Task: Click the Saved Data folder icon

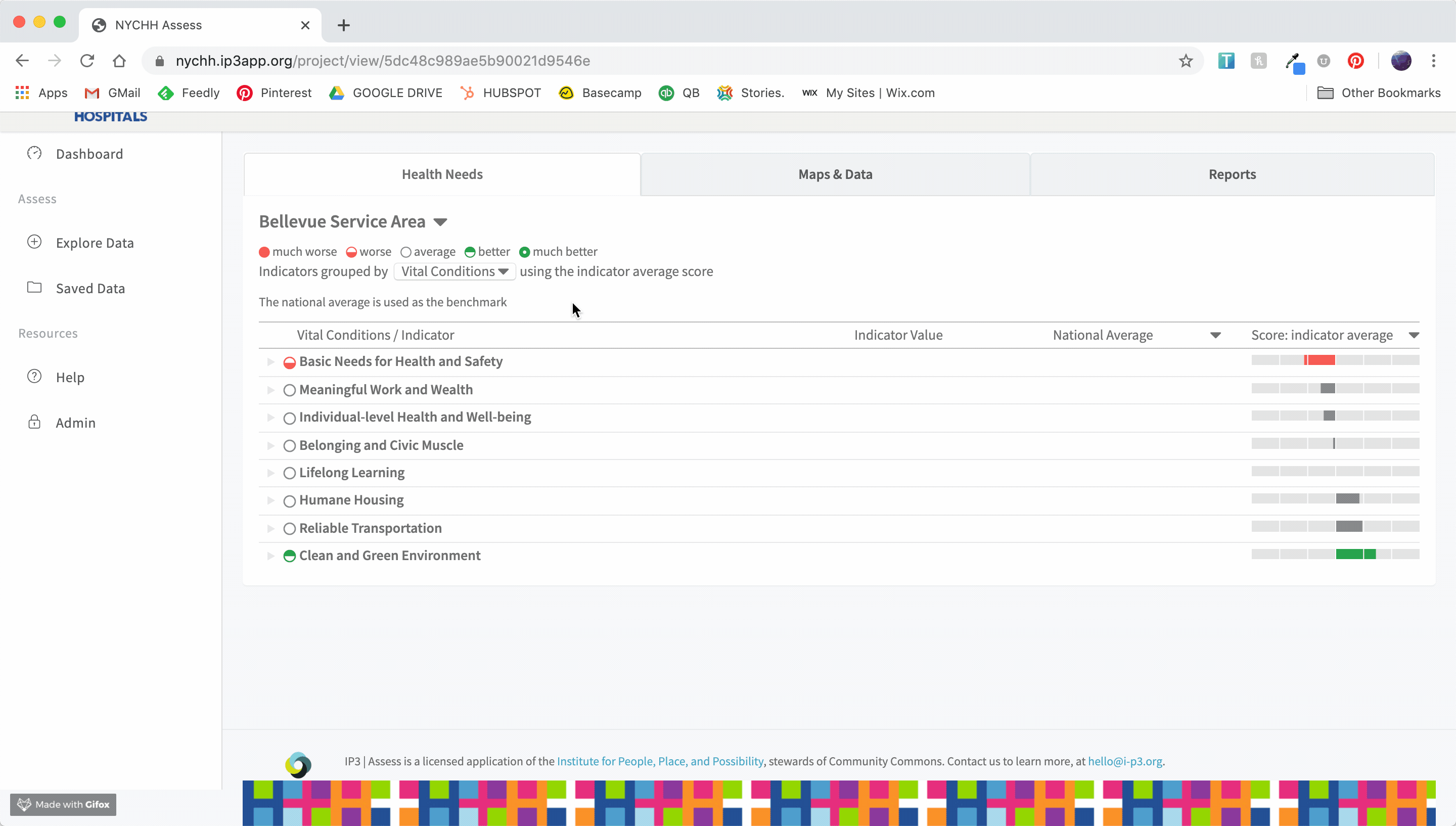Action: tap(34, 288)
